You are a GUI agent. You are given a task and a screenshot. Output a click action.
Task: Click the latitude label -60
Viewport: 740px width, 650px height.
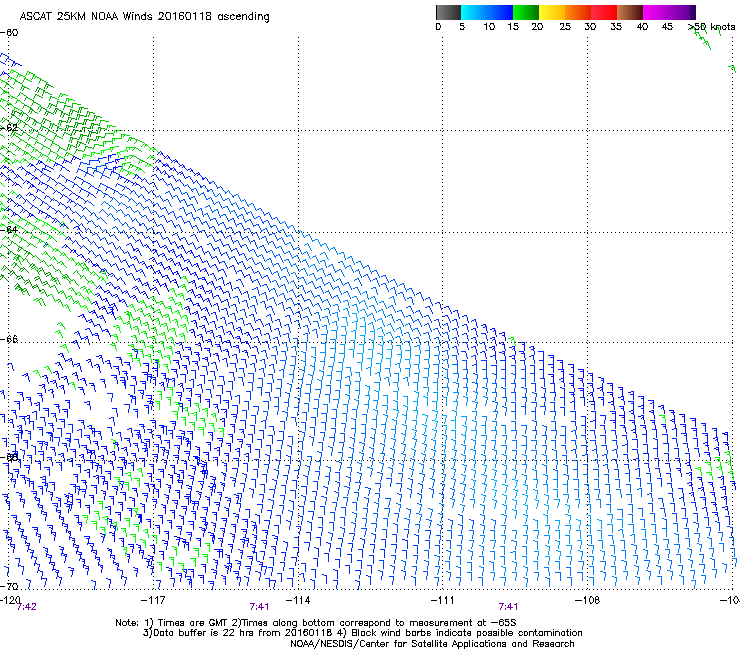coord(9,33)
